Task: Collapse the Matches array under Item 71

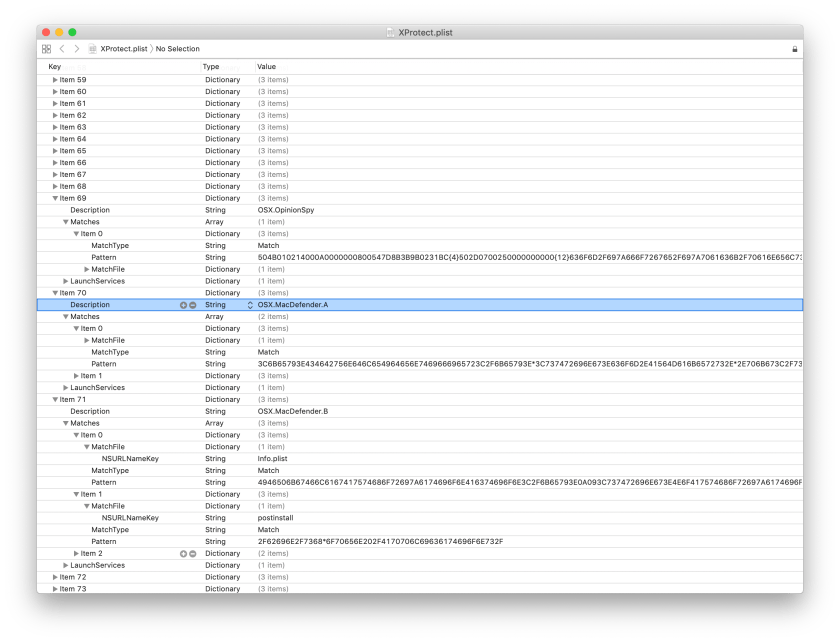Action: (x=65, y=422)
